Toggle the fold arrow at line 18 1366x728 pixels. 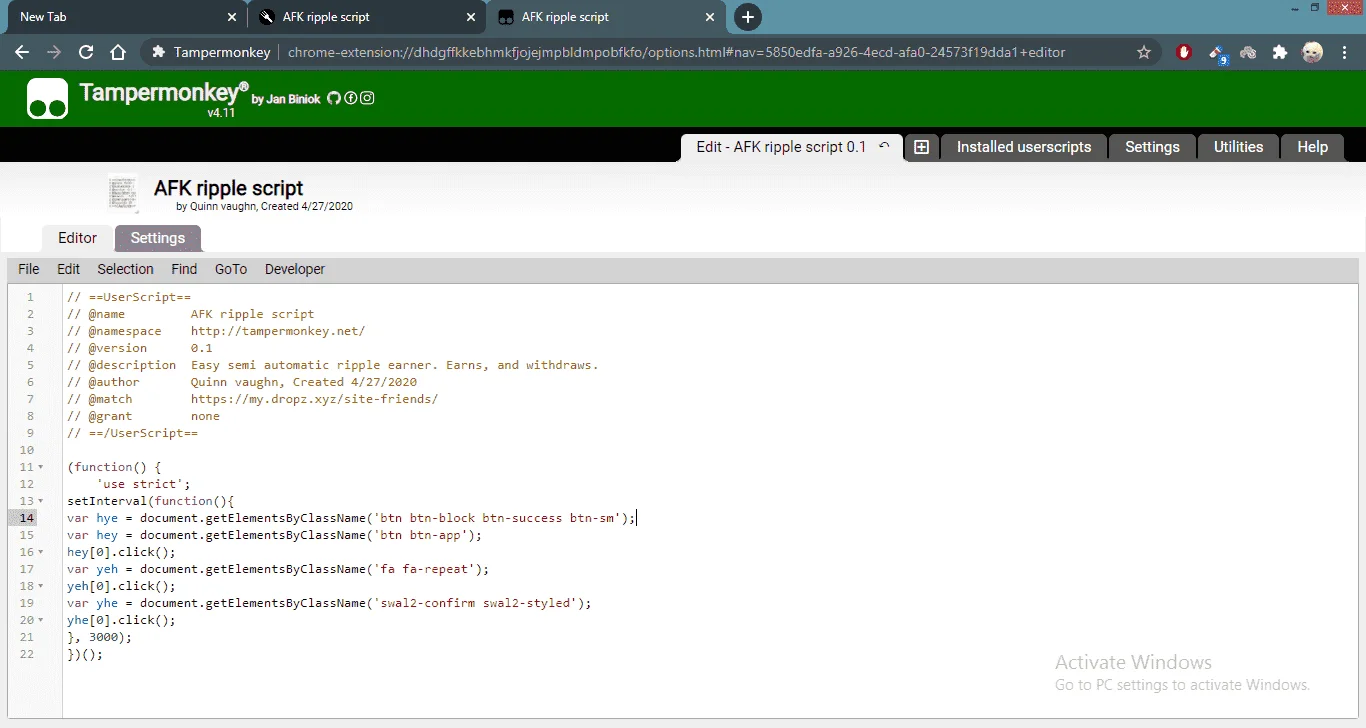point(40,586)
